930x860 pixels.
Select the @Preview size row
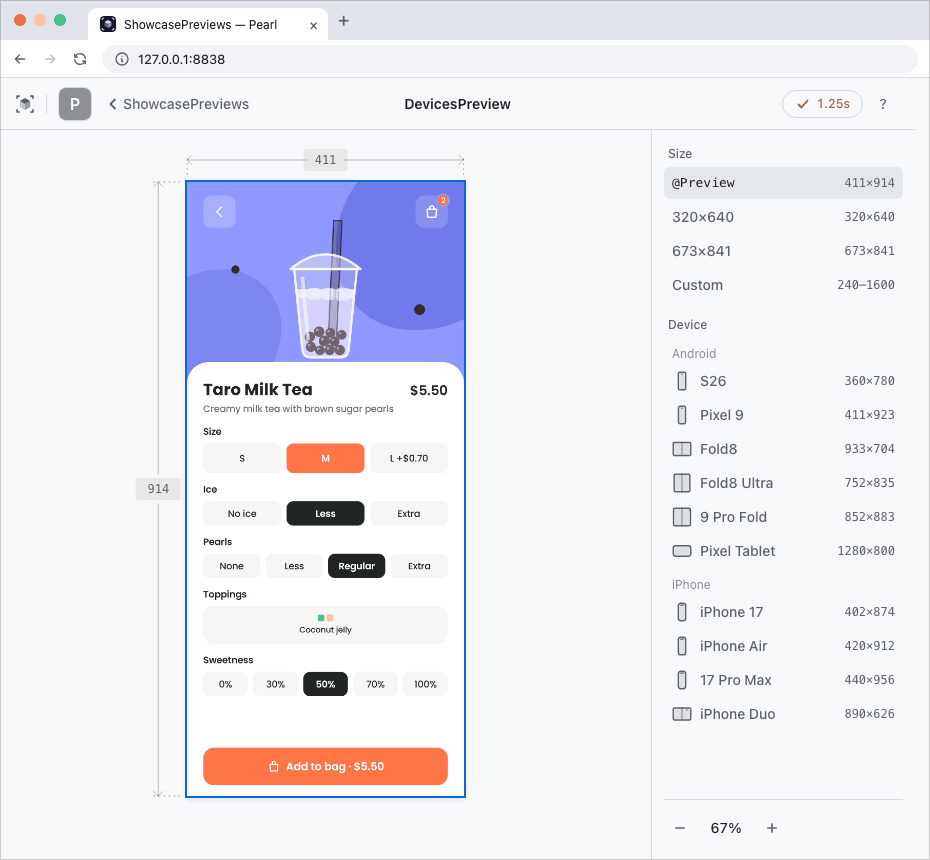783,183
